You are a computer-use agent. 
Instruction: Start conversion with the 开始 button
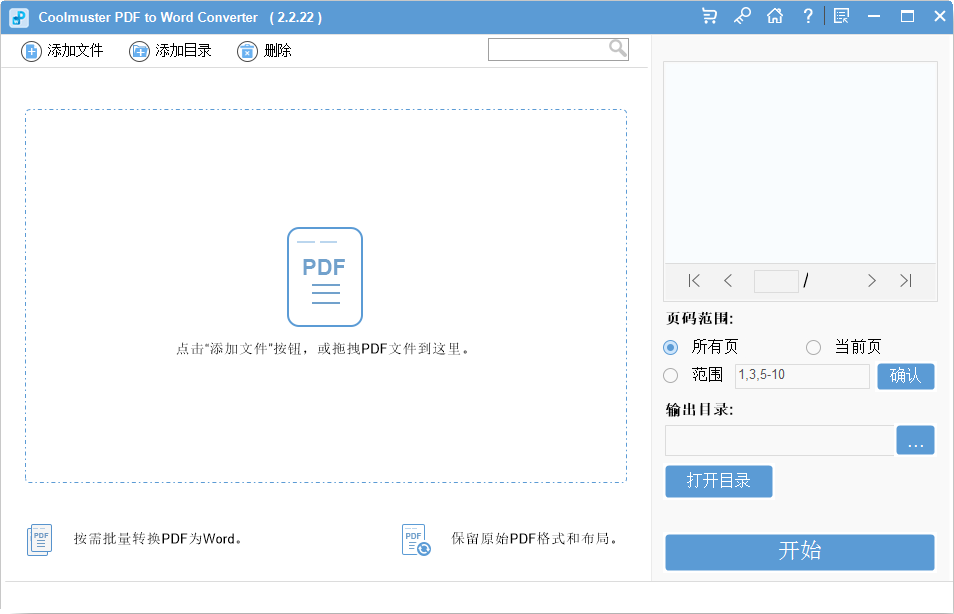799,552
